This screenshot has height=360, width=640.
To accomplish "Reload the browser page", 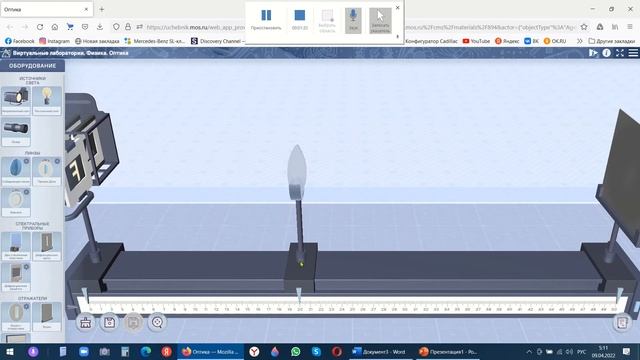I will 40,27.
